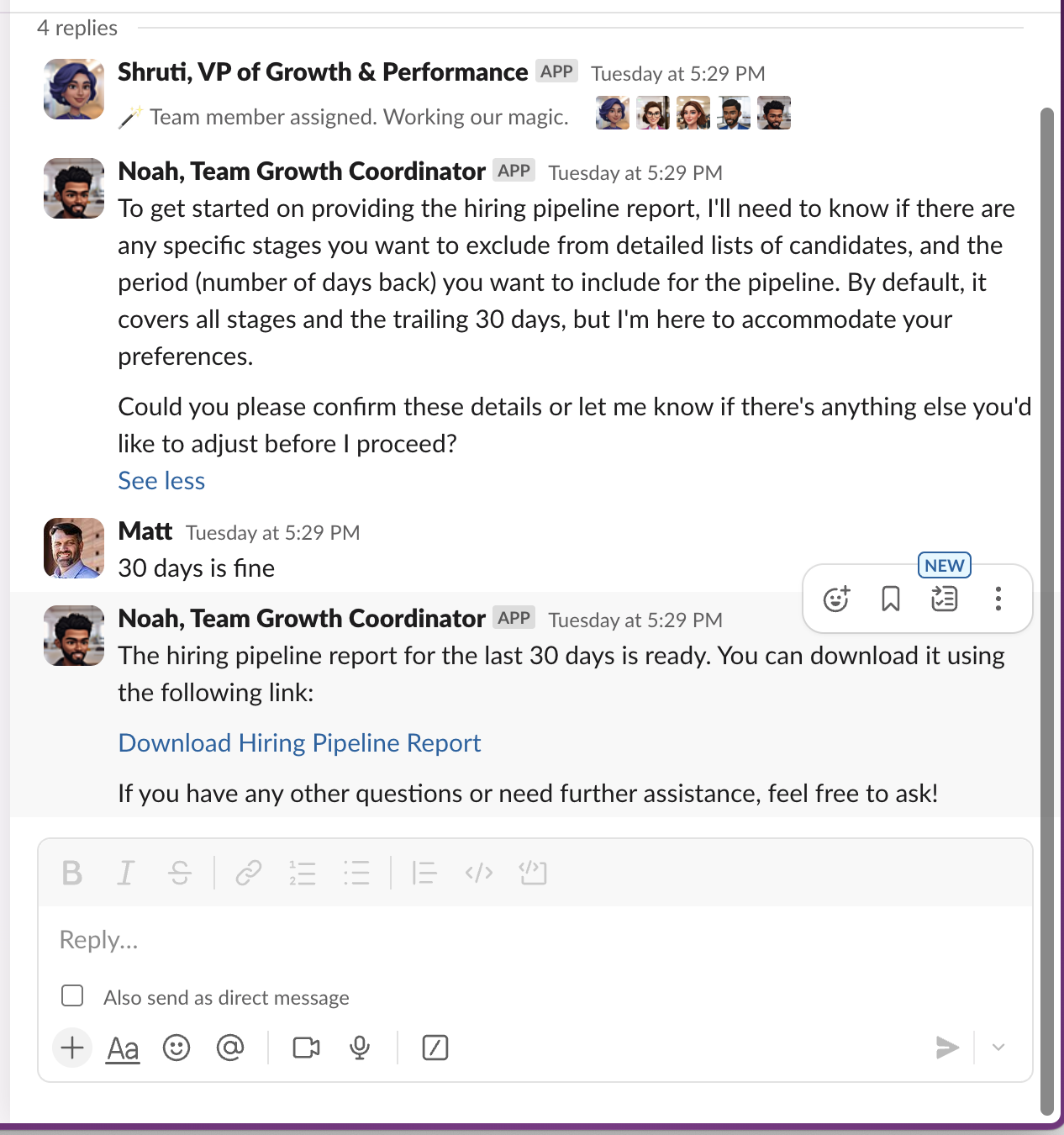1064x1135 pixels.
Task: Download the Hiring Pipeline Report
Action: pyautogui.click(x=299, y=743)
